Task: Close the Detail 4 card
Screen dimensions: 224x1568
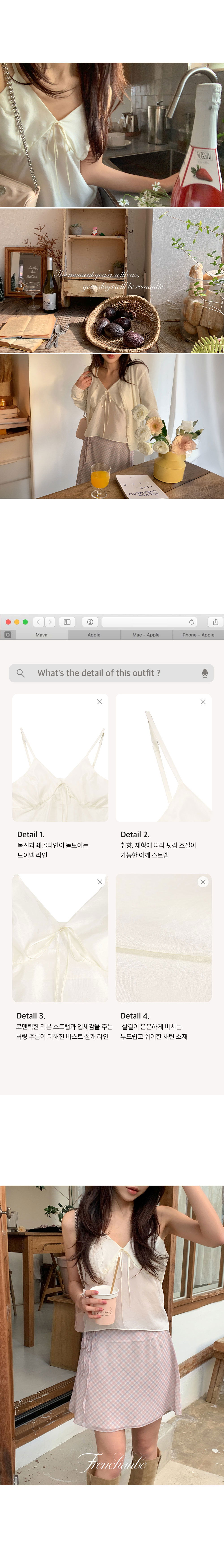Action: 203,881
